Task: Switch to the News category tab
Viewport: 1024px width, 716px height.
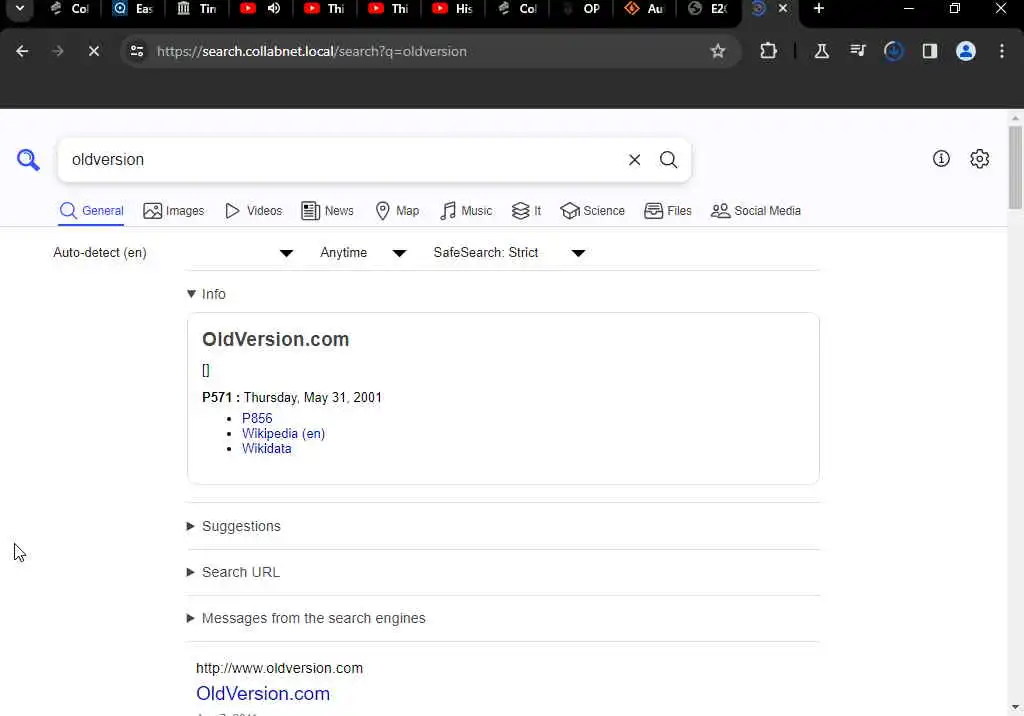Action: [327, 210]
